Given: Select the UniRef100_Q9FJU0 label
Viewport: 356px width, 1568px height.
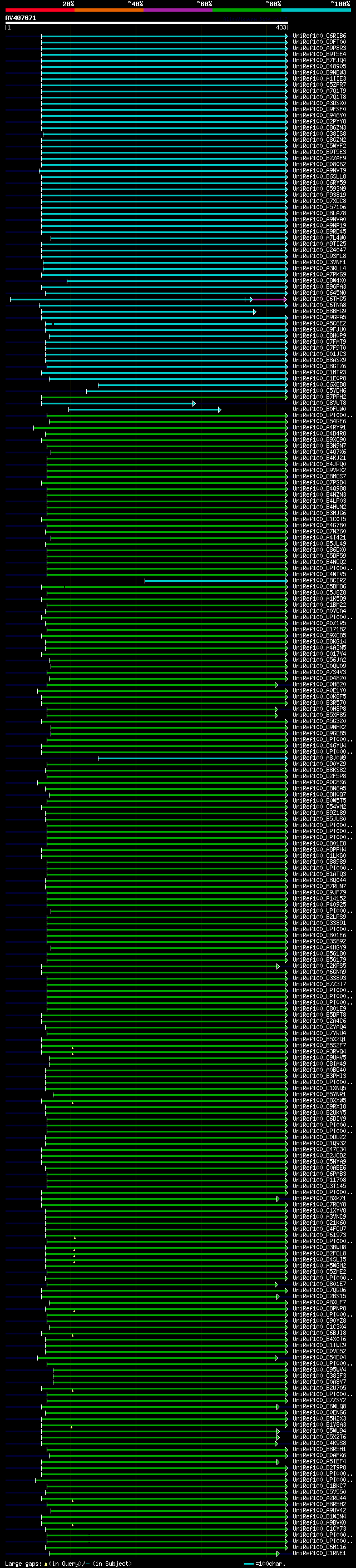Looking at the screenshot, I should point(319,330).
